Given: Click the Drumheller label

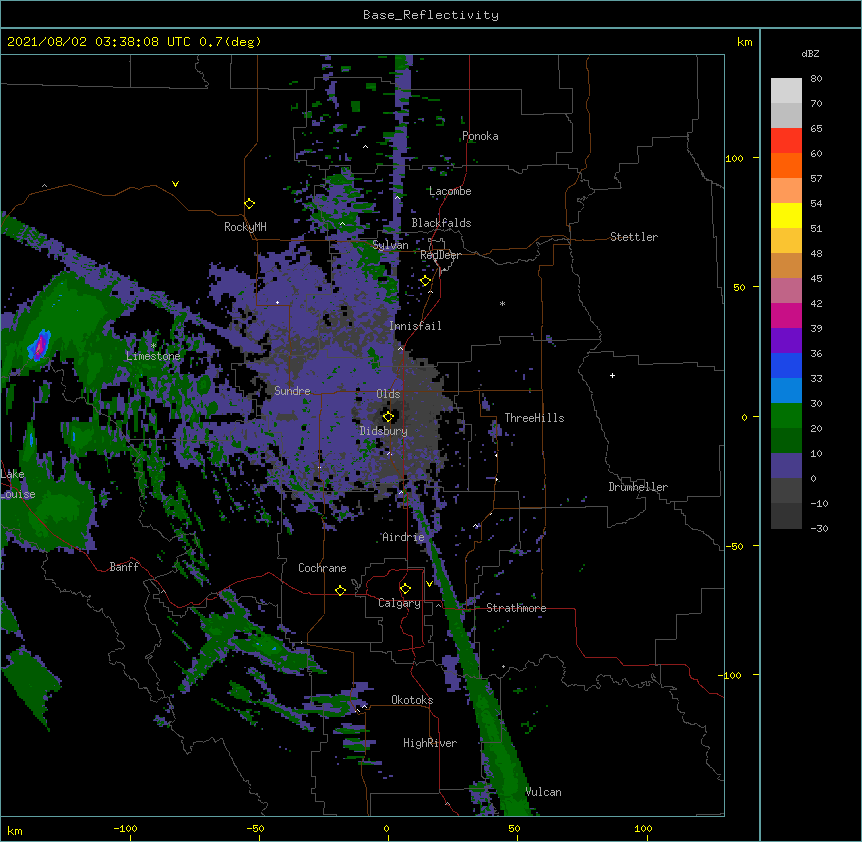Looking at the screenshot, I should (638, 487).
